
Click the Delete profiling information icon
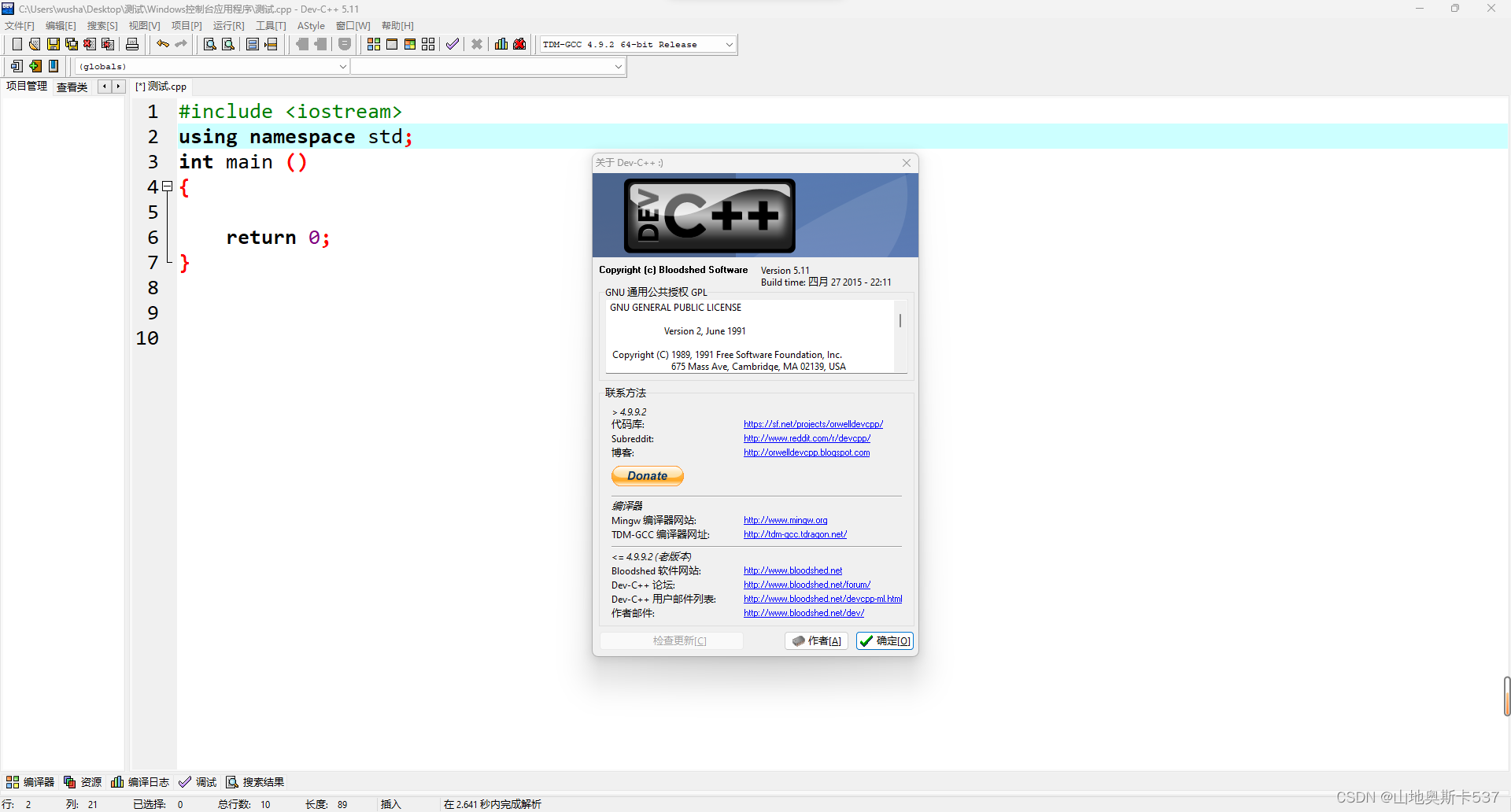click(519, 44)
